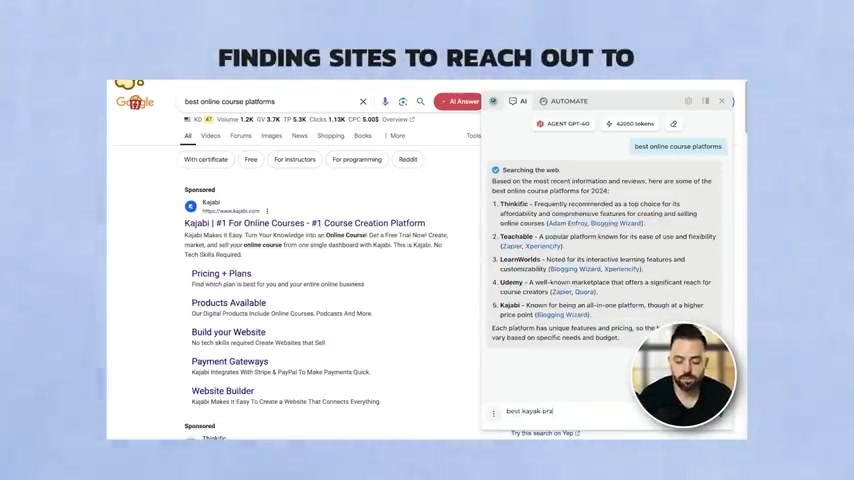Open the Website Builder sitelink
The height and width of the screenshot is (480, 854).
click(x=223, y=391)
